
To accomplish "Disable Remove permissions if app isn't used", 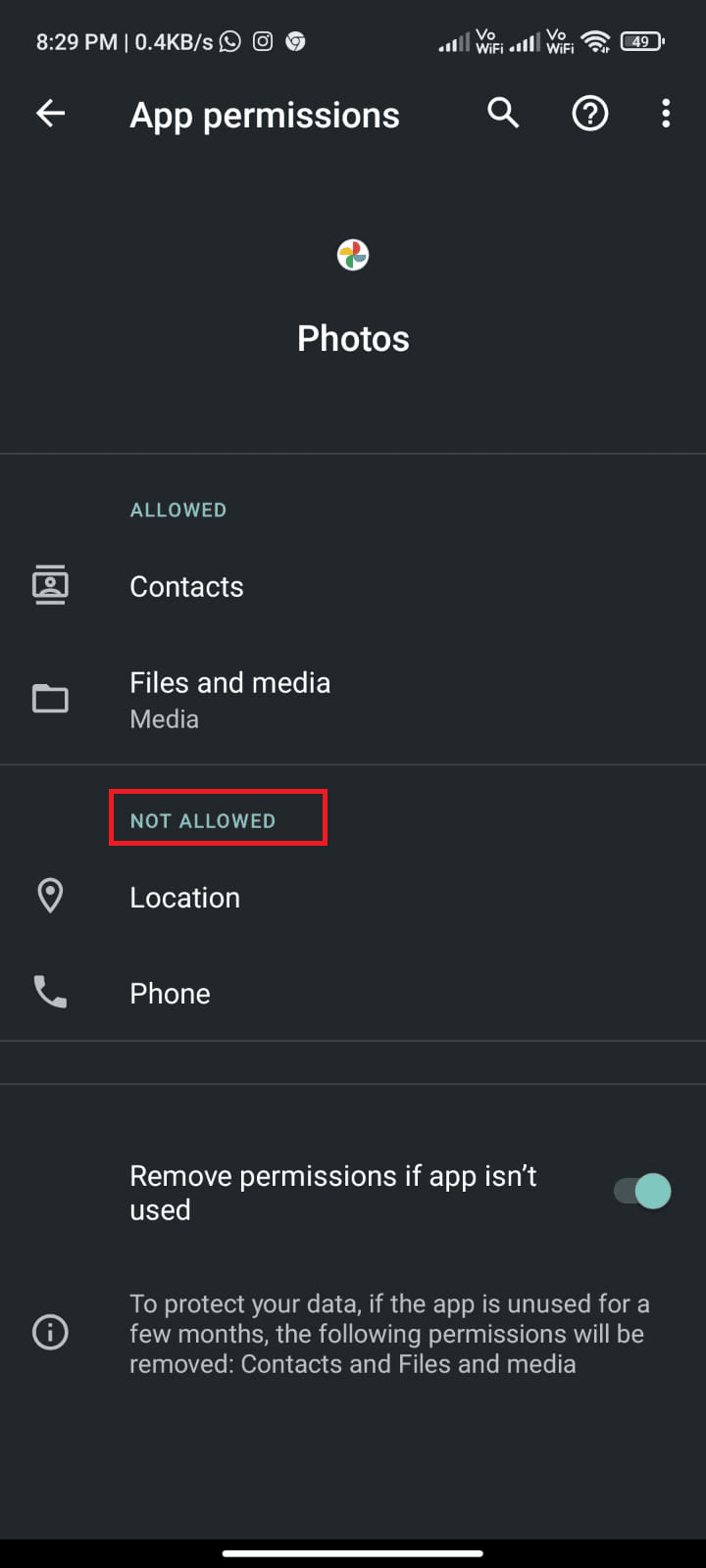I will coord(641,1191).
